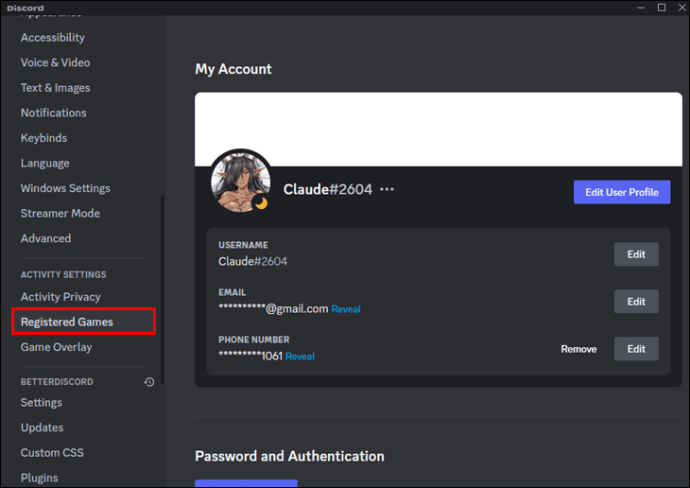Click the profile avatar image
690x488 pixels.
coord(241,182)
